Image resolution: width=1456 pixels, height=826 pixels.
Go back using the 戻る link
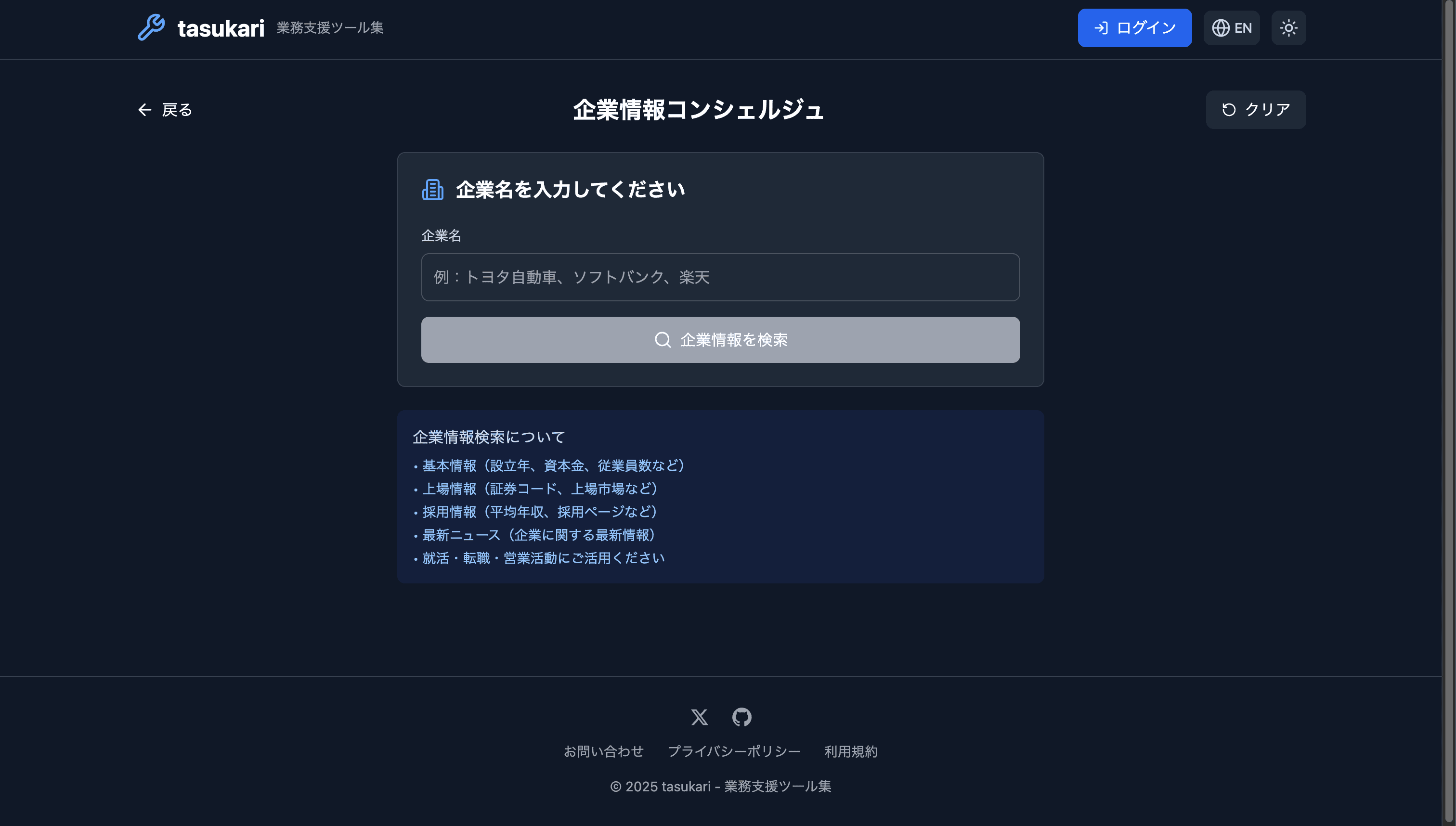tap(176, 109)
